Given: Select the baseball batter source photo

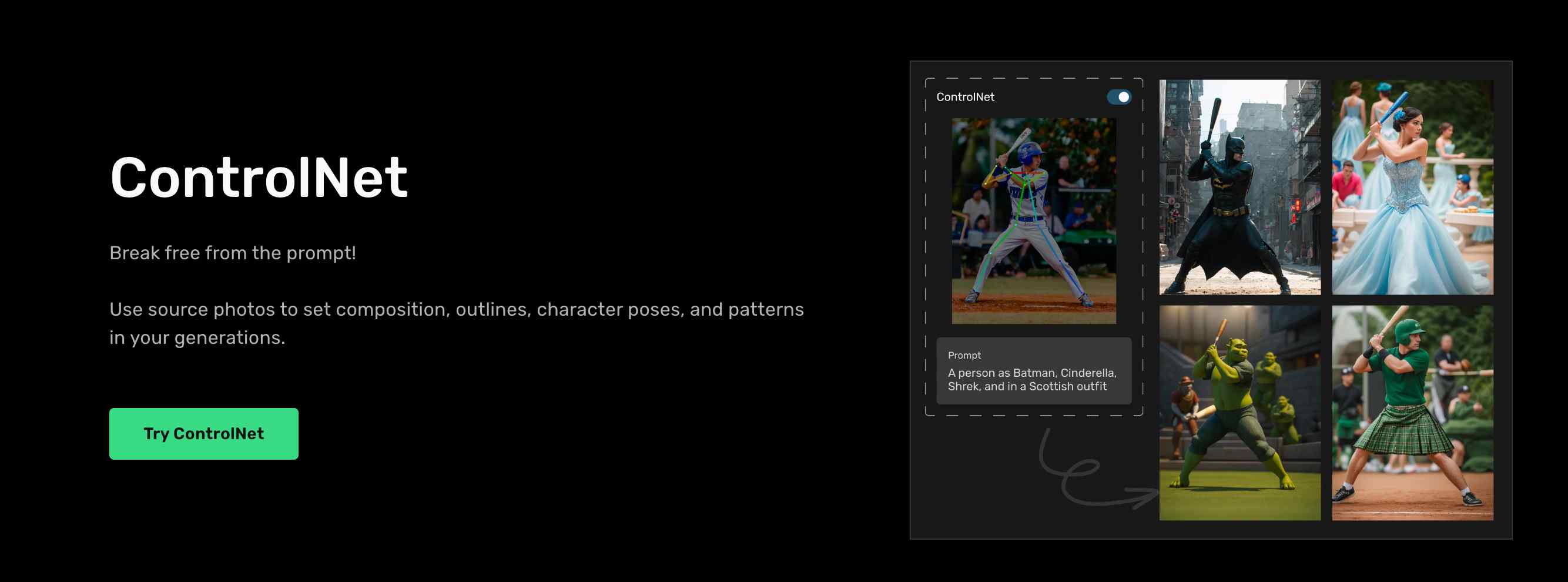Looking at the screenshot, I should tap(1034, 220).
